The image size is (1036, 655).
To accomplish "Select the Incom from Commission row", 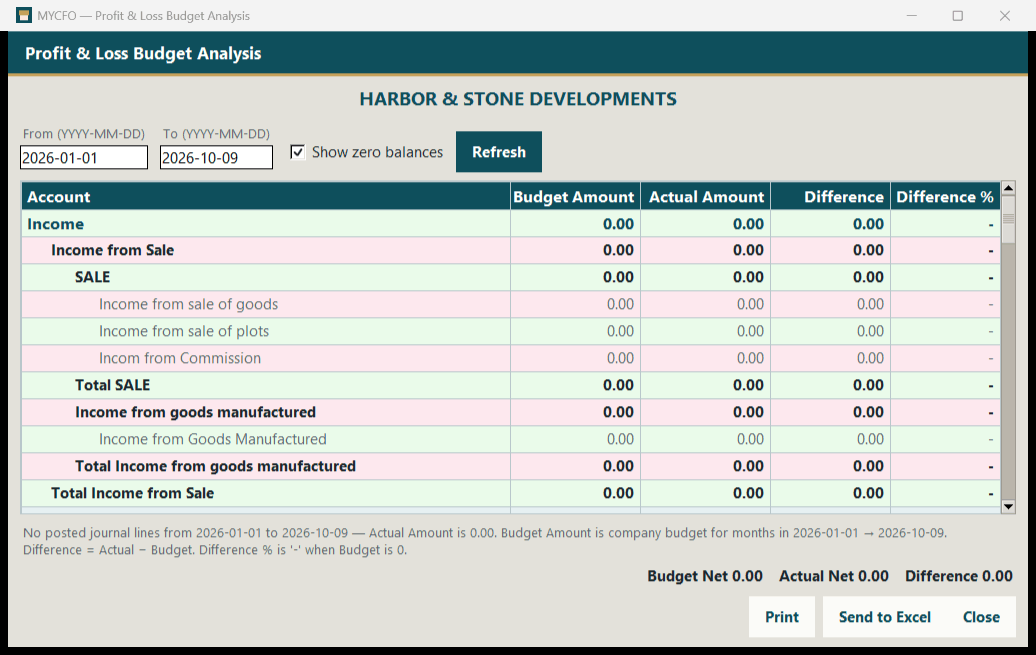I will [511, 358].
